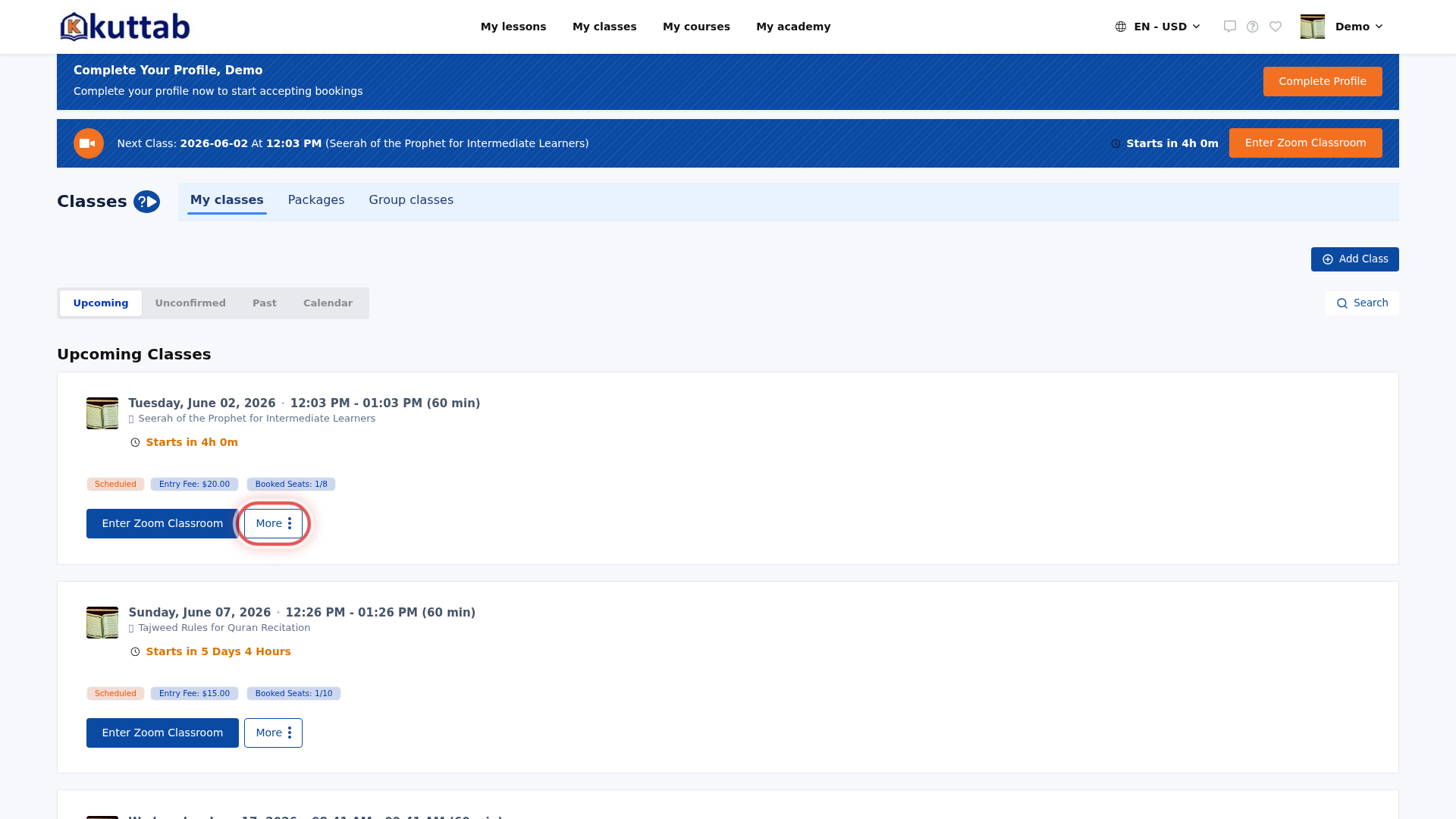Click the Tajweed class Quran thumbnail
The height and width of the screenshot is (819, 1456).
(102, 623)
